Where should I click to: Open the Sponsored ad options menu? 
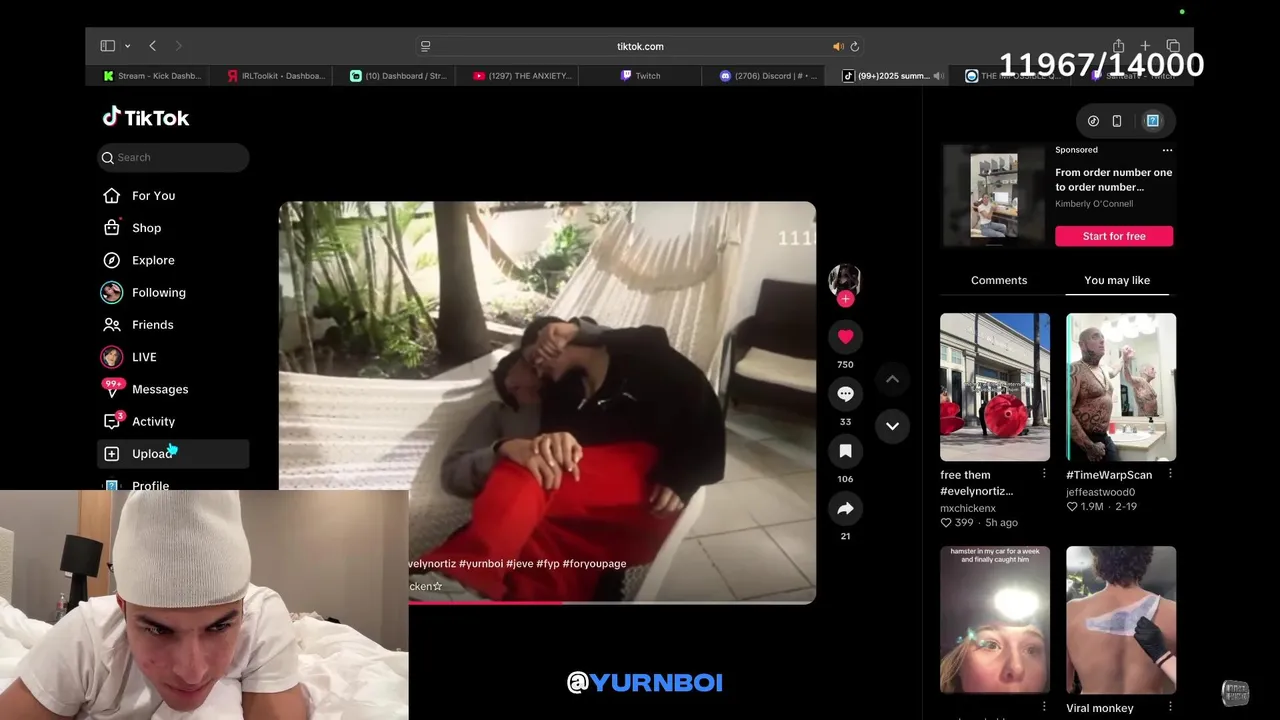[1167, 150]
